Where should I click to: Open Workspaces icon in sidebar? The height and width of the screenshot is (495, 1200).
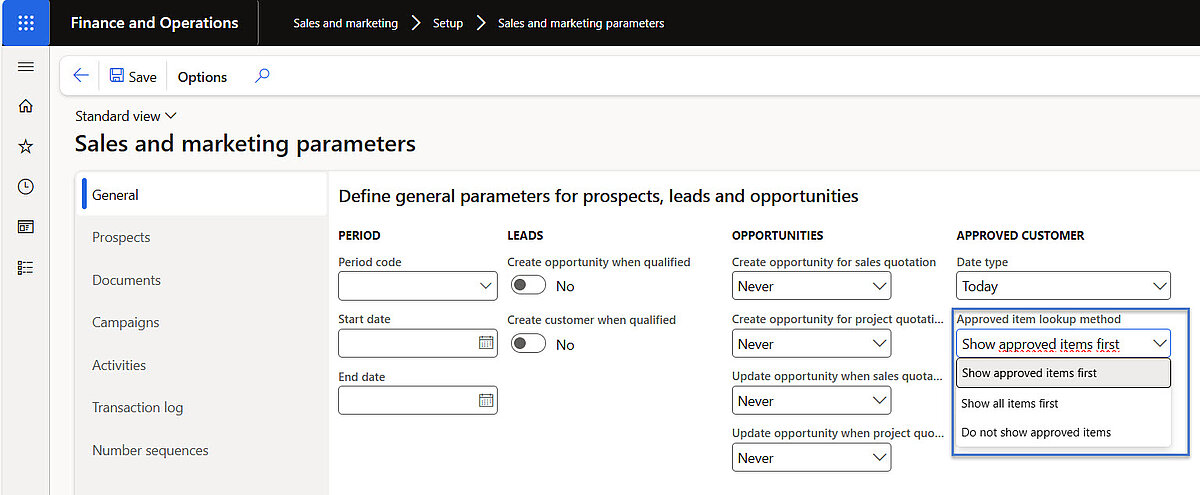click(x=26, y=227)
